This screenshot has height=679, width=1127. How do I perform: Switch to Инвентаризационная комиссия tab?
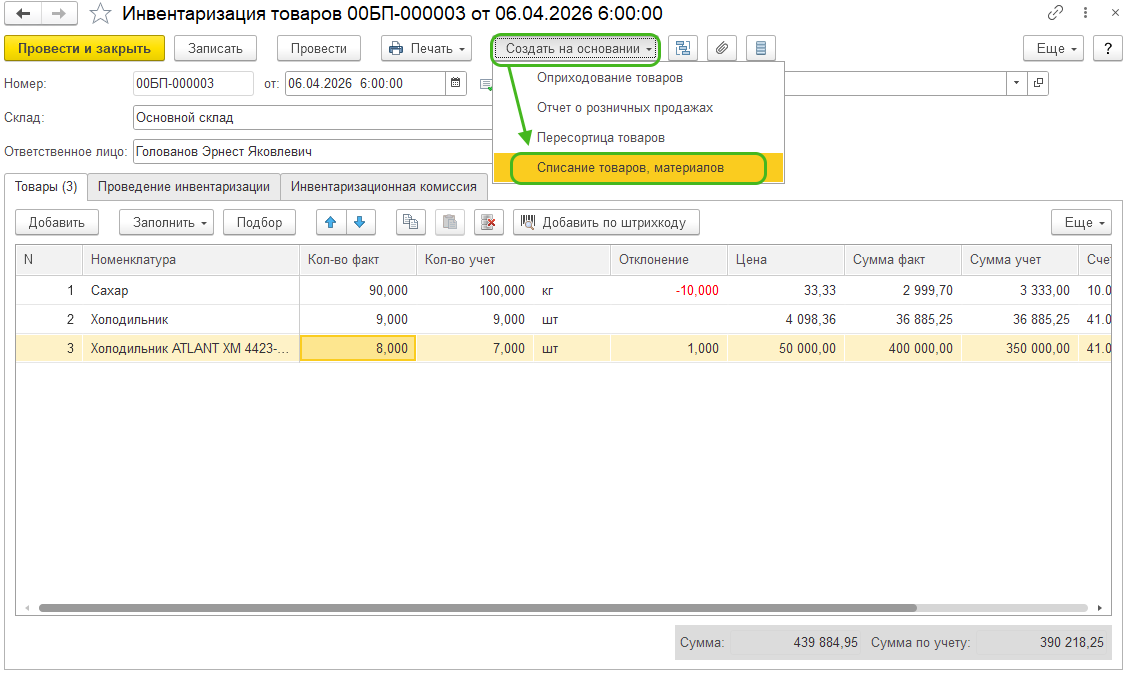click(383, 186)
